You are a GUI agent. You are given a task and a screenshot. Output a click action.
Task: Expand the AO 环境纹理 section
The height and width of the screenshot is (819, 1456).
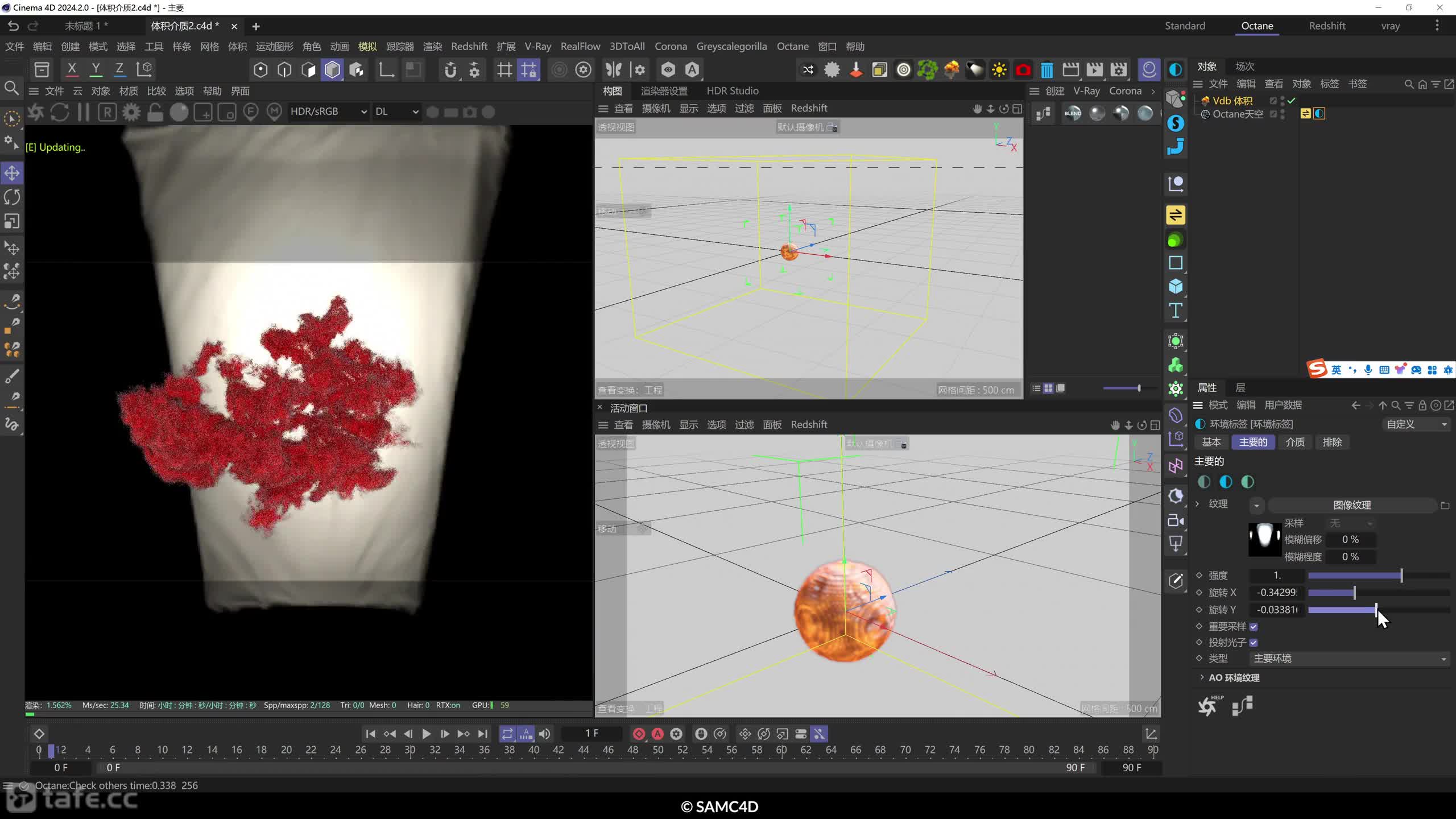click(x=1202, y=677)
